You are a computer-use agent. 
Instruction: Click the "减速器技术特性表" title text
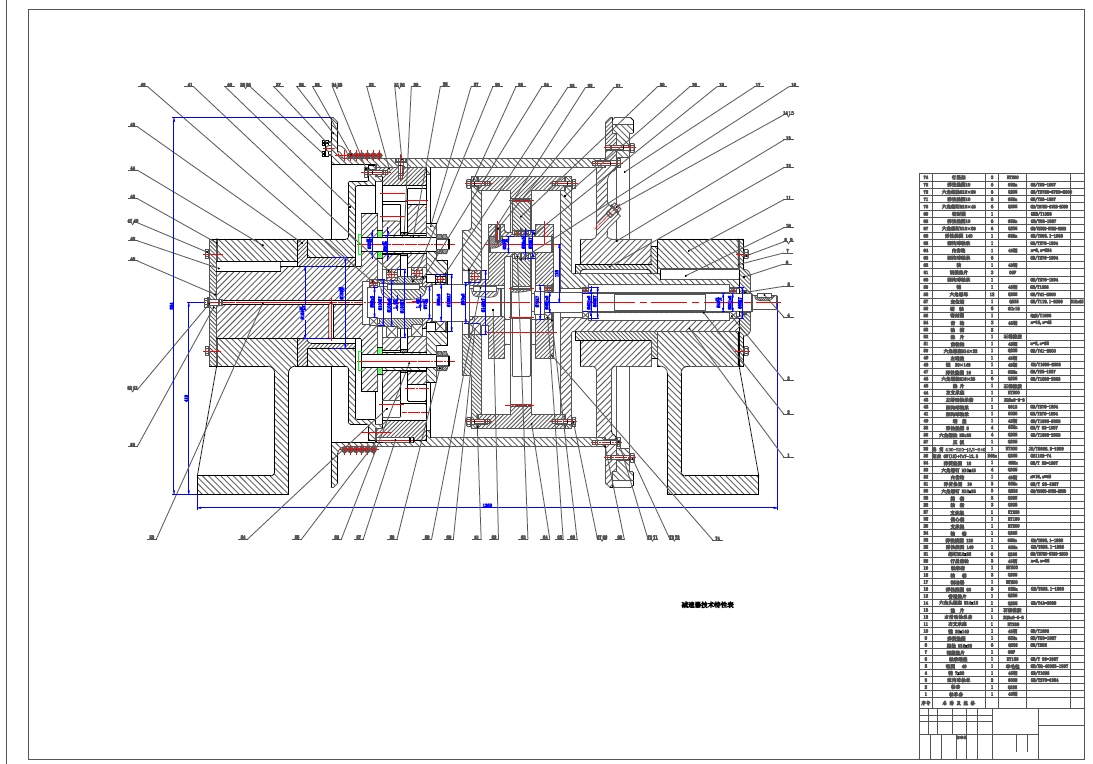click(x=707, y=605)
